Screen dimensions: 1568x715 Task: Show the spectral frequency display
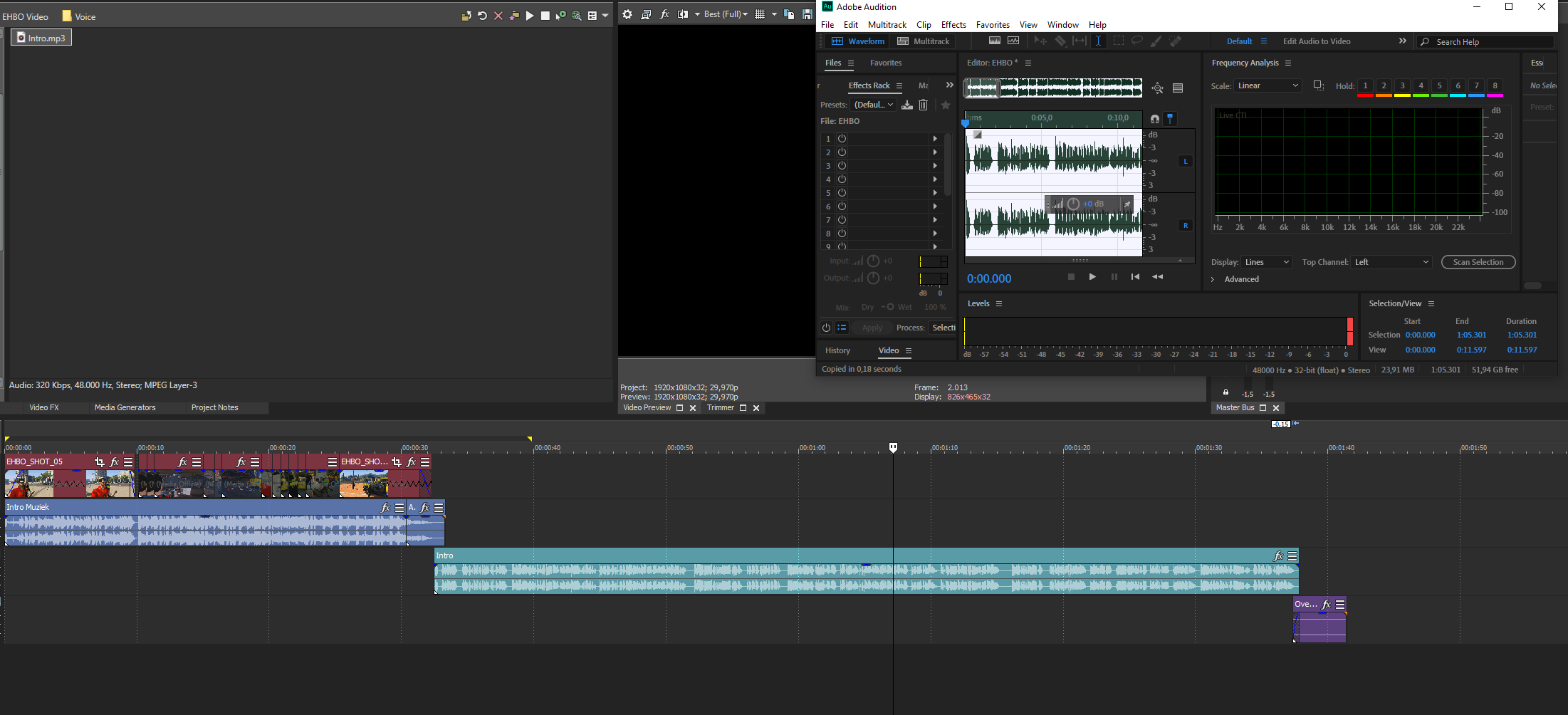click(x=995, y=41)
